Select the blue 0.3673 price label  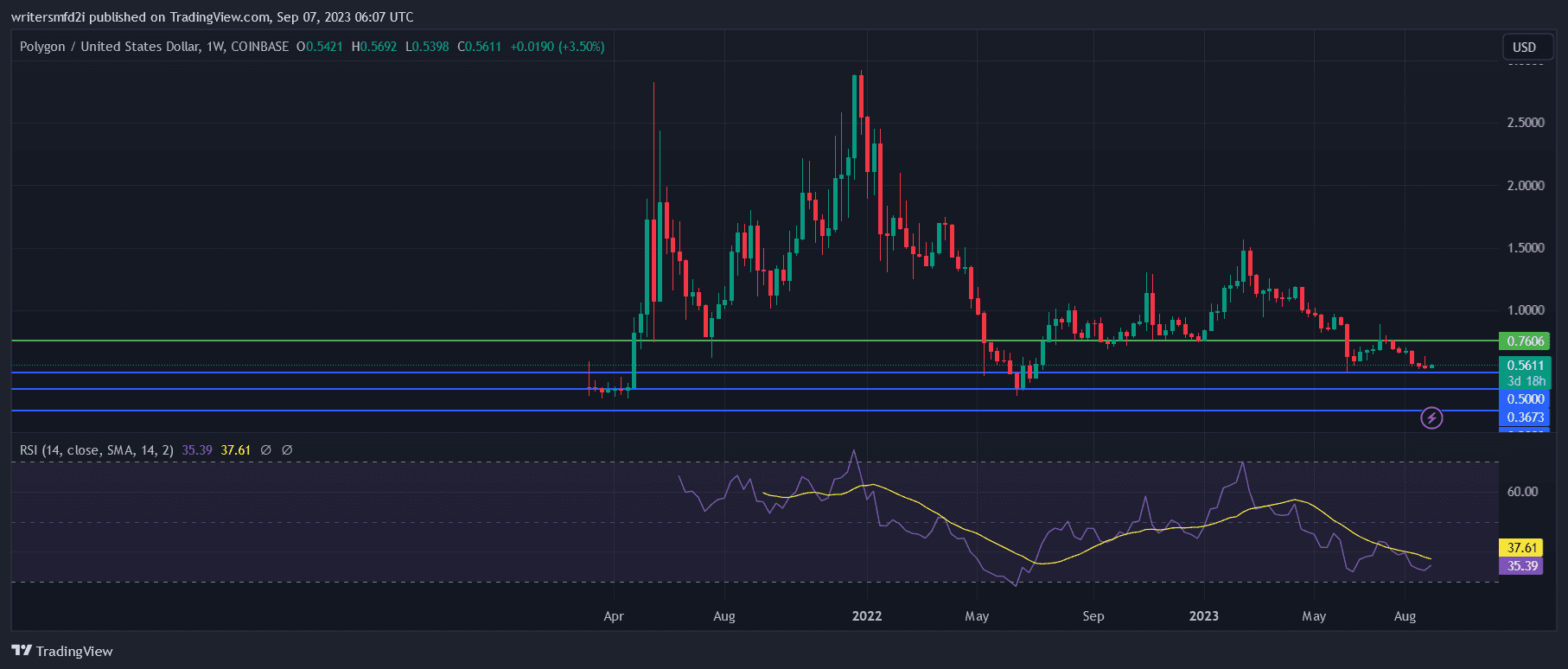click(1525, 417)
